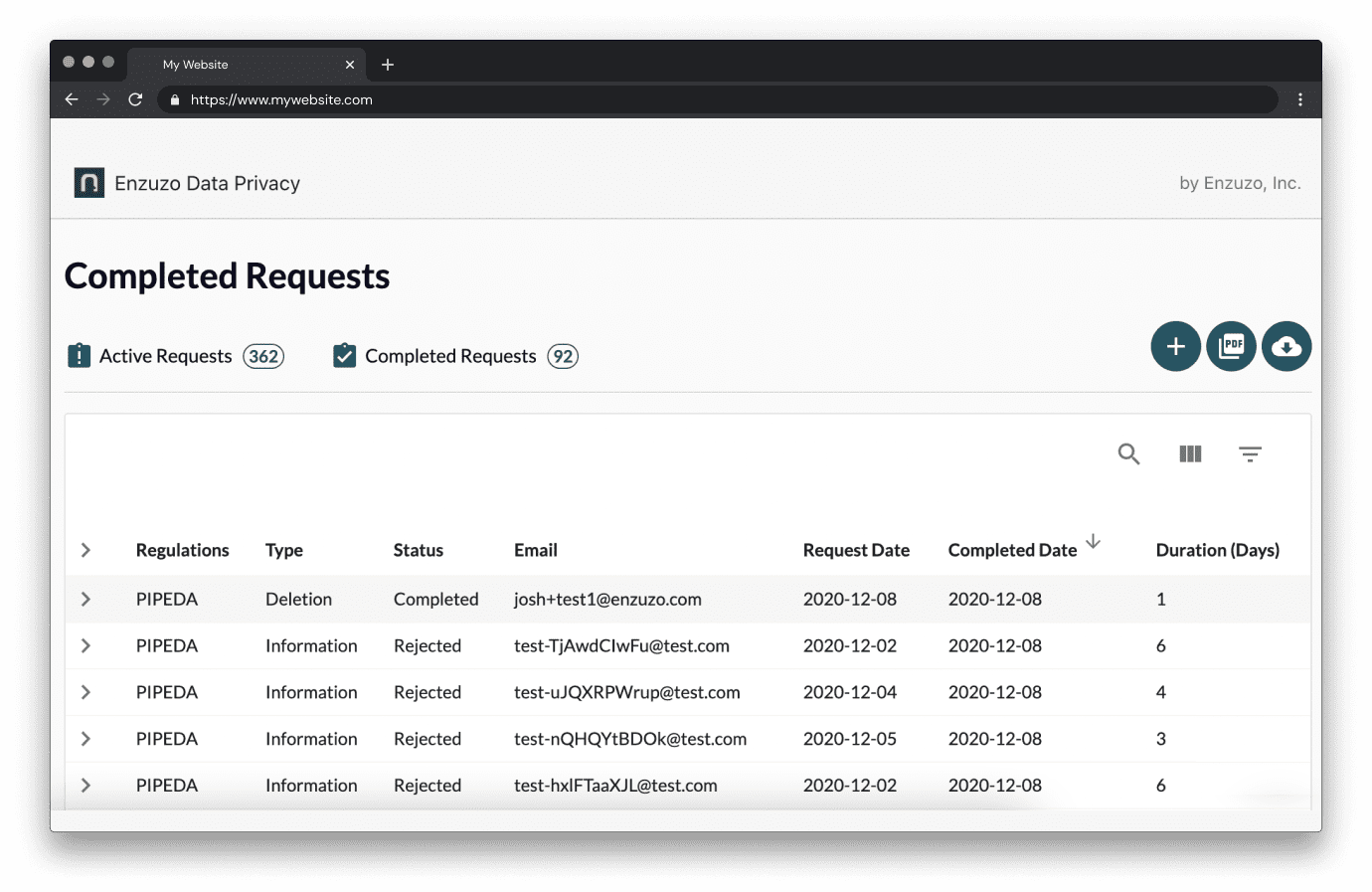Click the cloud download icon
The height and width of the screenshot is (892, 1372).
1286,346
